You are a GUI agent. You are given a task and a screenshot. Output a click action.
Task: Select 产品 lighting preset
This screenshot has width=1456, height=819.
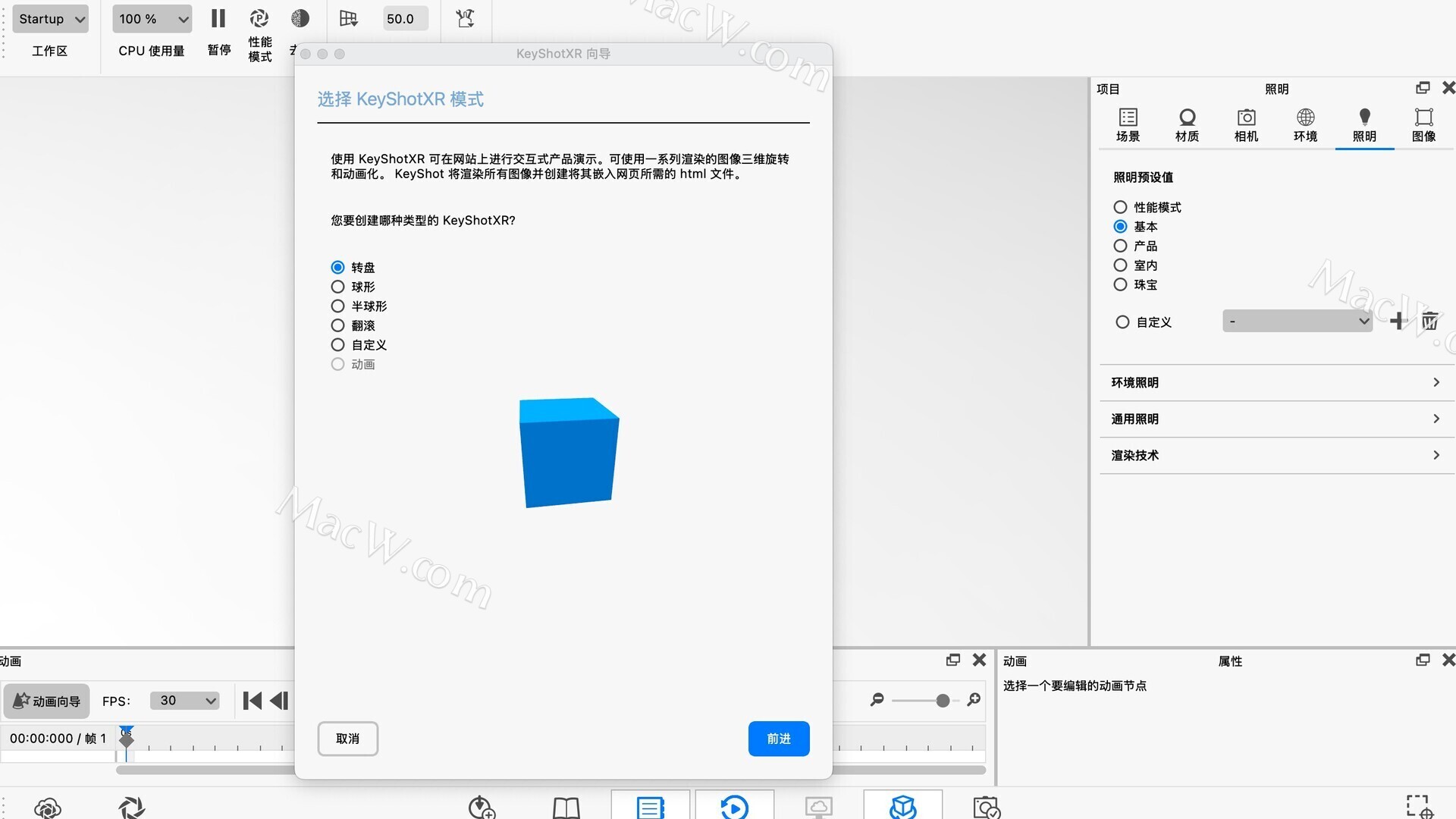(x=1120, y=246)
